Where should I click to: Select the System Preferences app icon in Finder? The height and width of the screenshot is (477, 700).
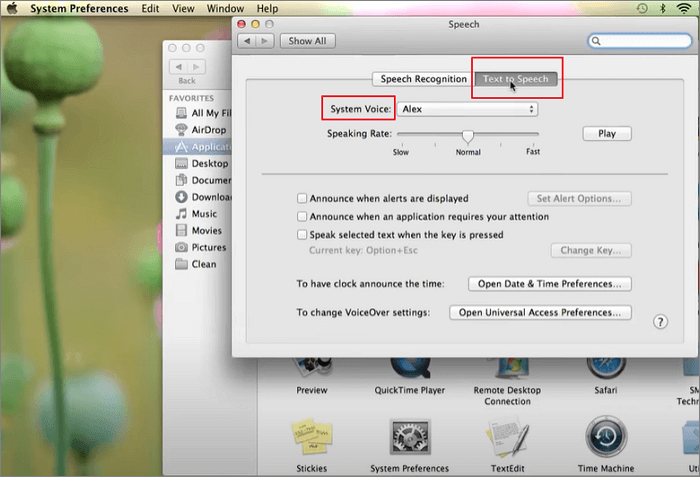pyautogui.click(x=410, y=437)
